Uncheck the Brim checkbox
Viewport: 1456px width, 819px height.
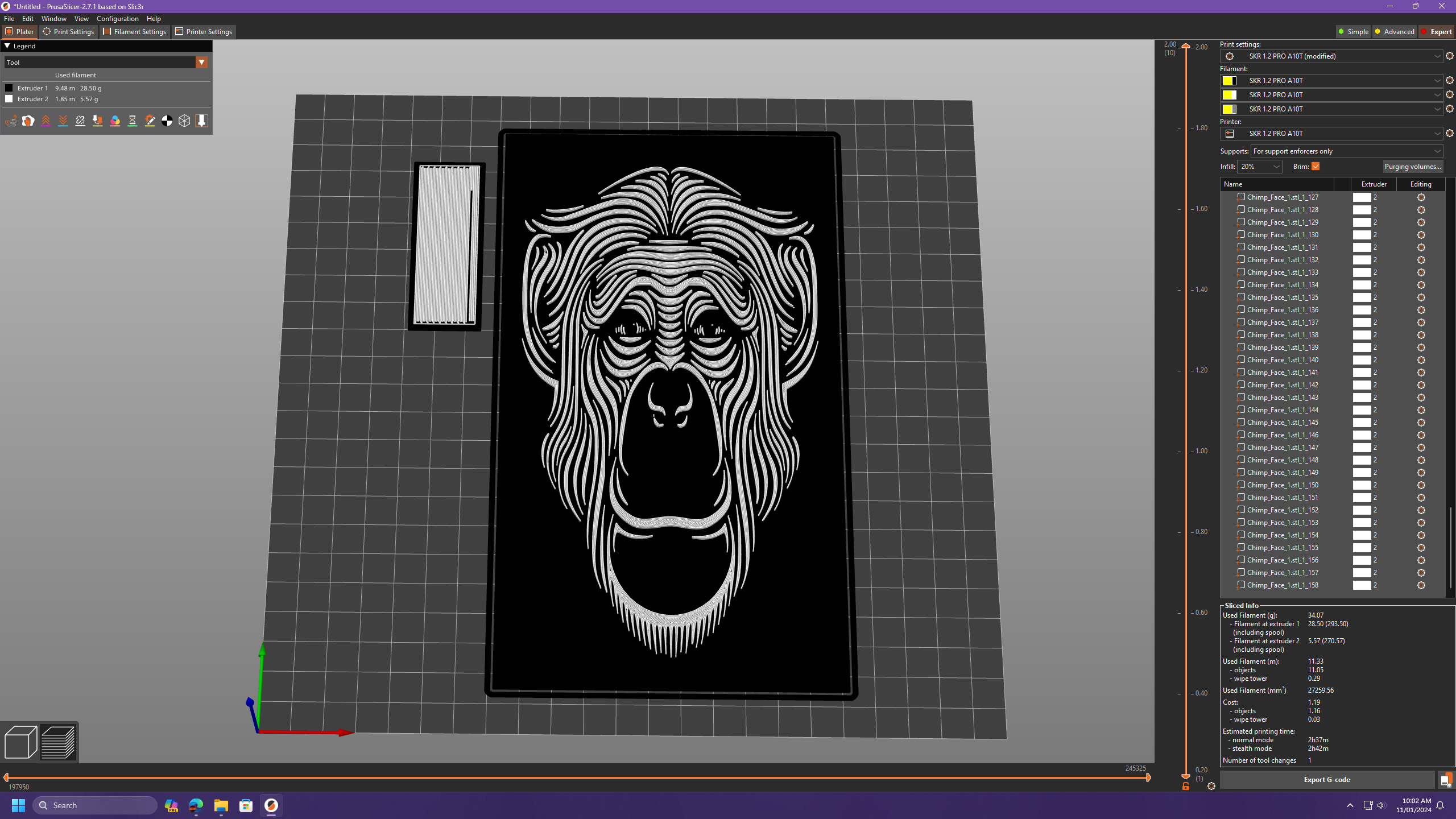click(1316, 166)
